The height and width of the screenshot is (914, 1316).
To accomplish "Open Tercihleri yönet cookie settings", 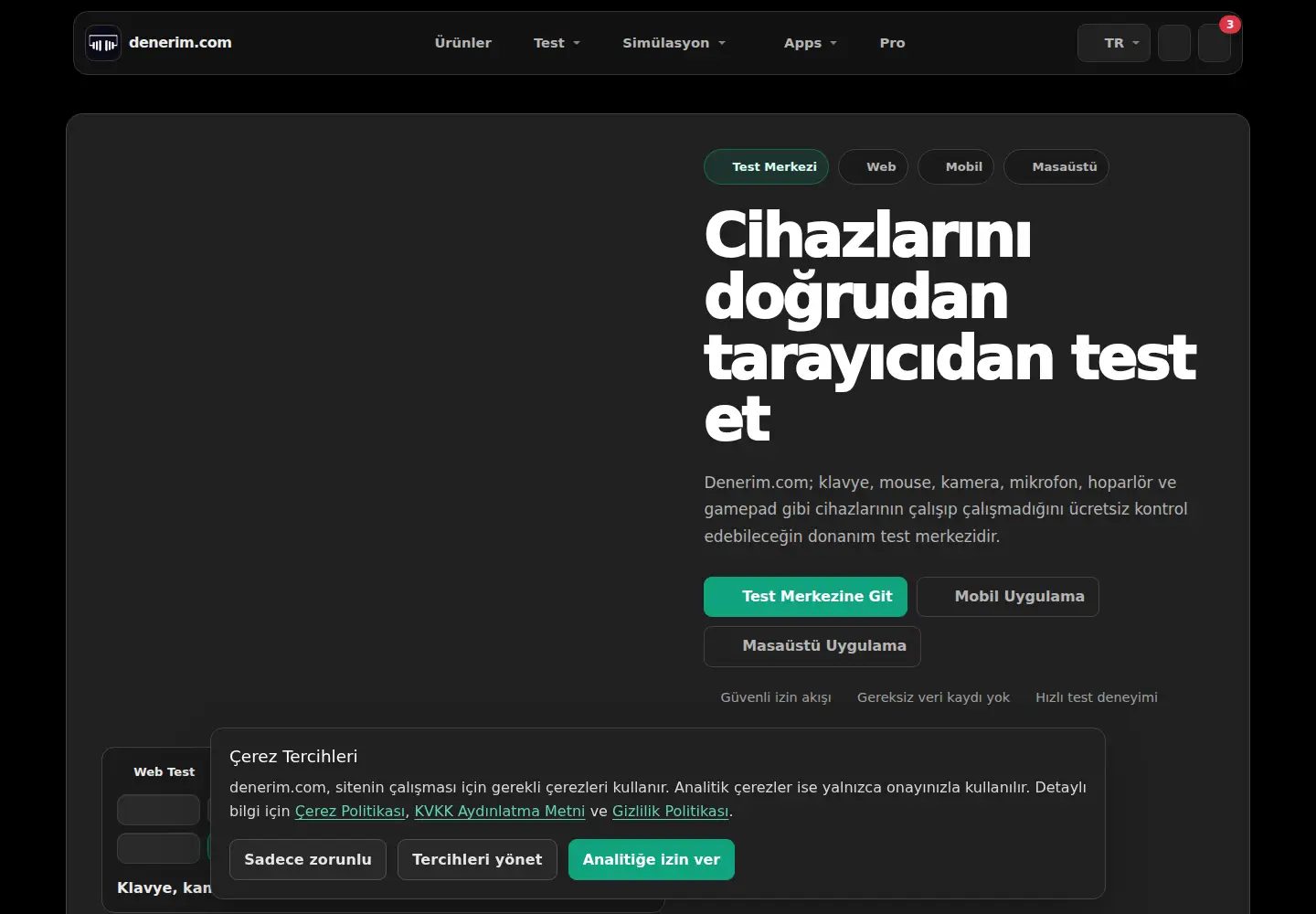I will [x=477, y=859].
